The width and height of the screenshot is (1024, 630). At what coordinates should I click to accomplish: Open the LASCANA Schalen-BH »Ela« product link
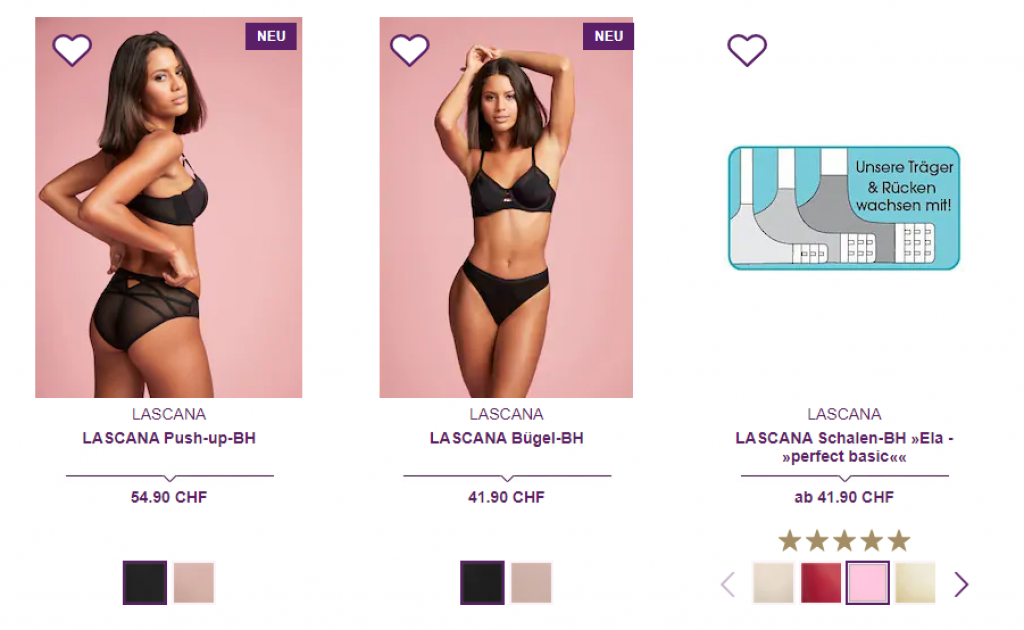tap(844, 447)
